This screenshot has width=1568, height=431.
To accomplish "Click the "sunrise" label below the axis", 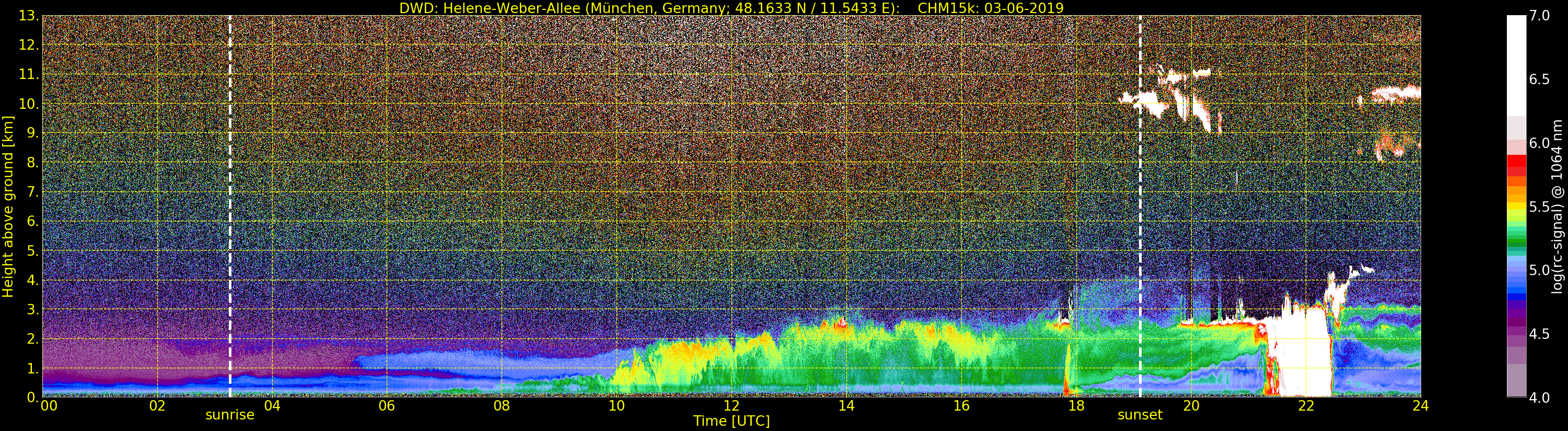I will pyautogui.click(x=229, y=415).
